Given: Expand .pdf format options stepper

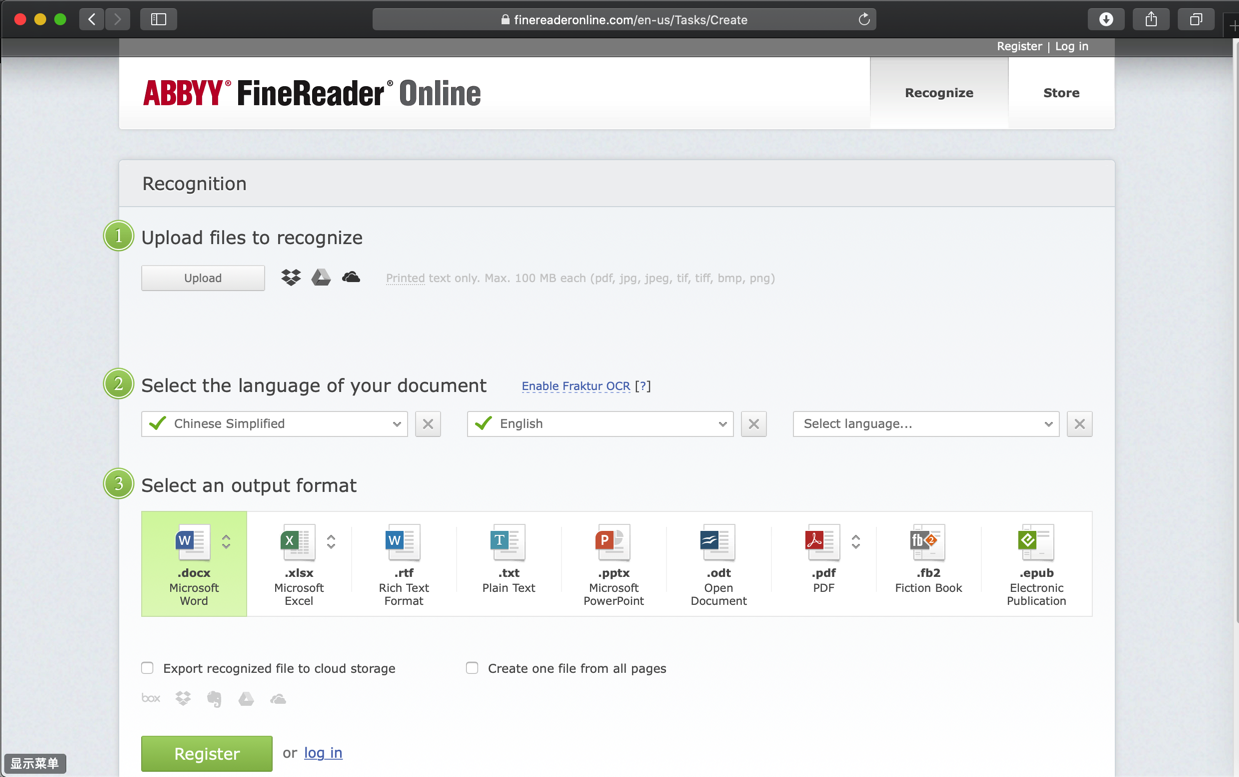Looking at the screenshot, I should click(x=856, y=541).
